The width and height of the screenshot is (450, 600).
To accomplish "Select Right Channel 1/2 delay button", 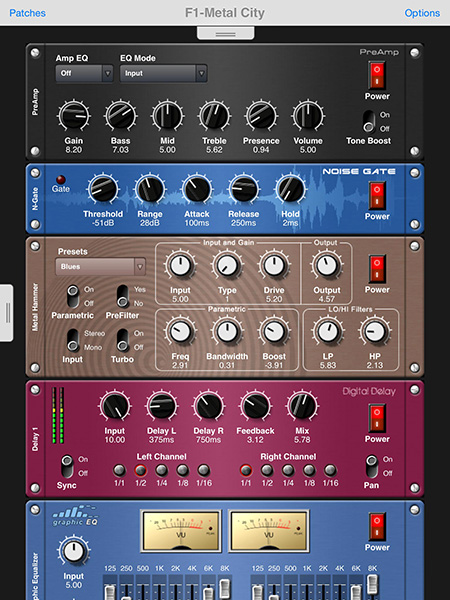I will point(267,470).
